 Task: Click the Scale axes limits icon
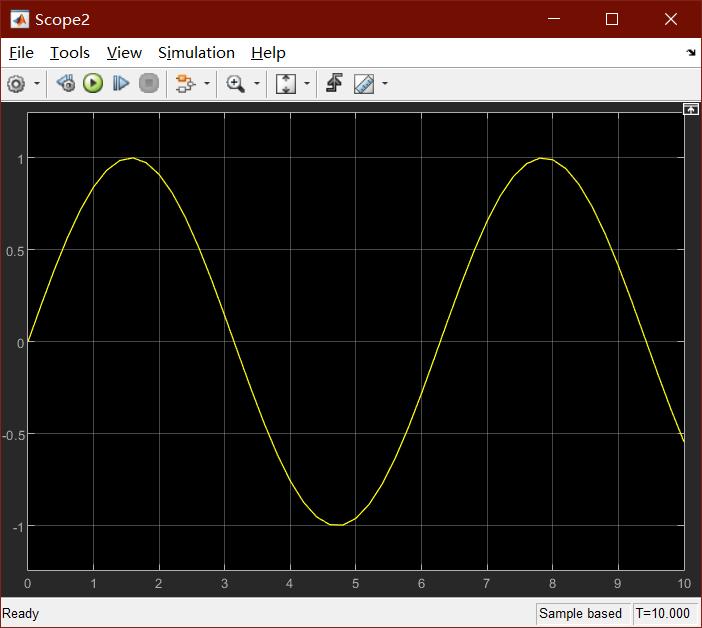[x=286, y=84]
